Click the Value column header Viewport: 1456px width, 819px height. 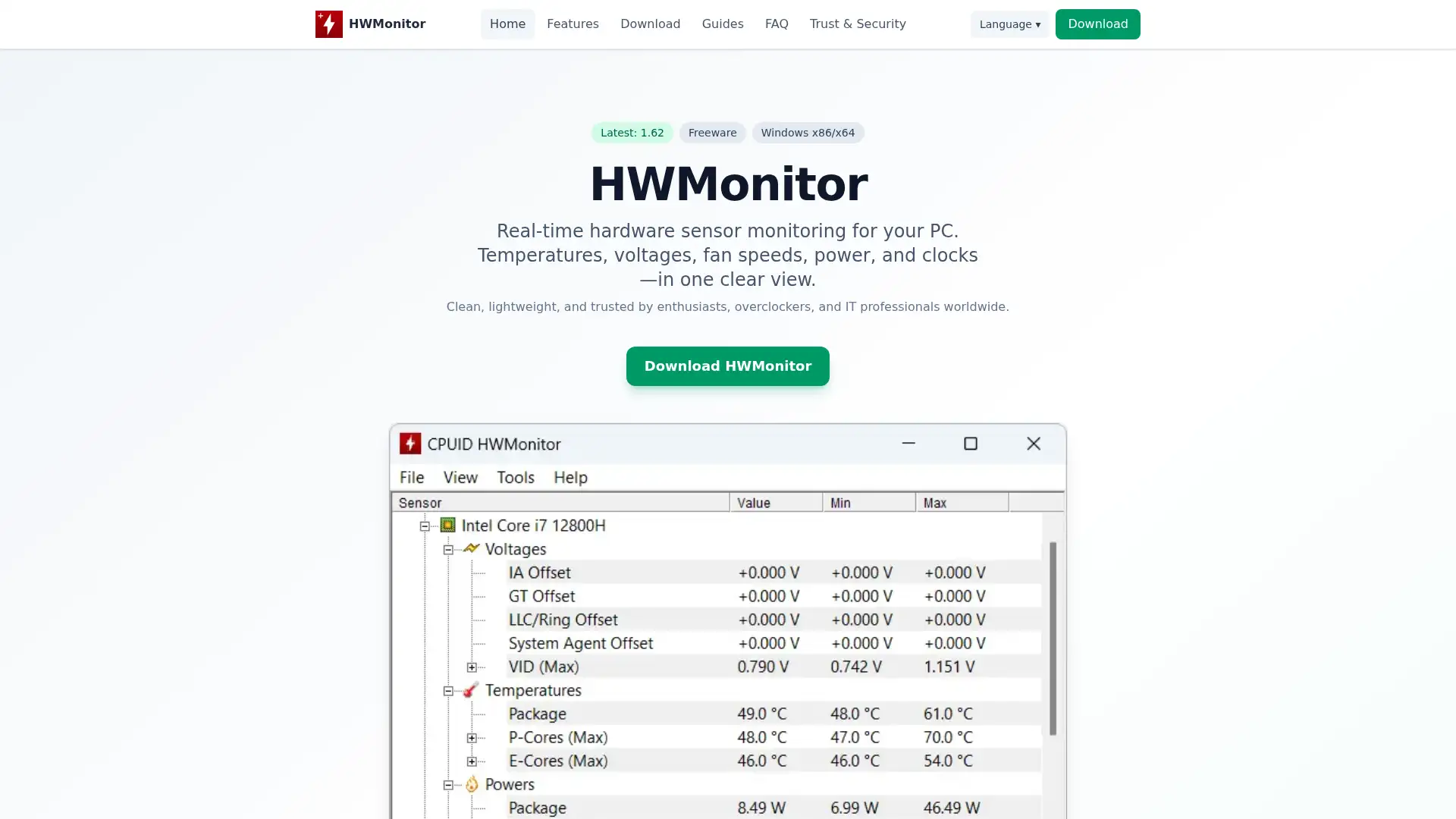click(776, 503)
